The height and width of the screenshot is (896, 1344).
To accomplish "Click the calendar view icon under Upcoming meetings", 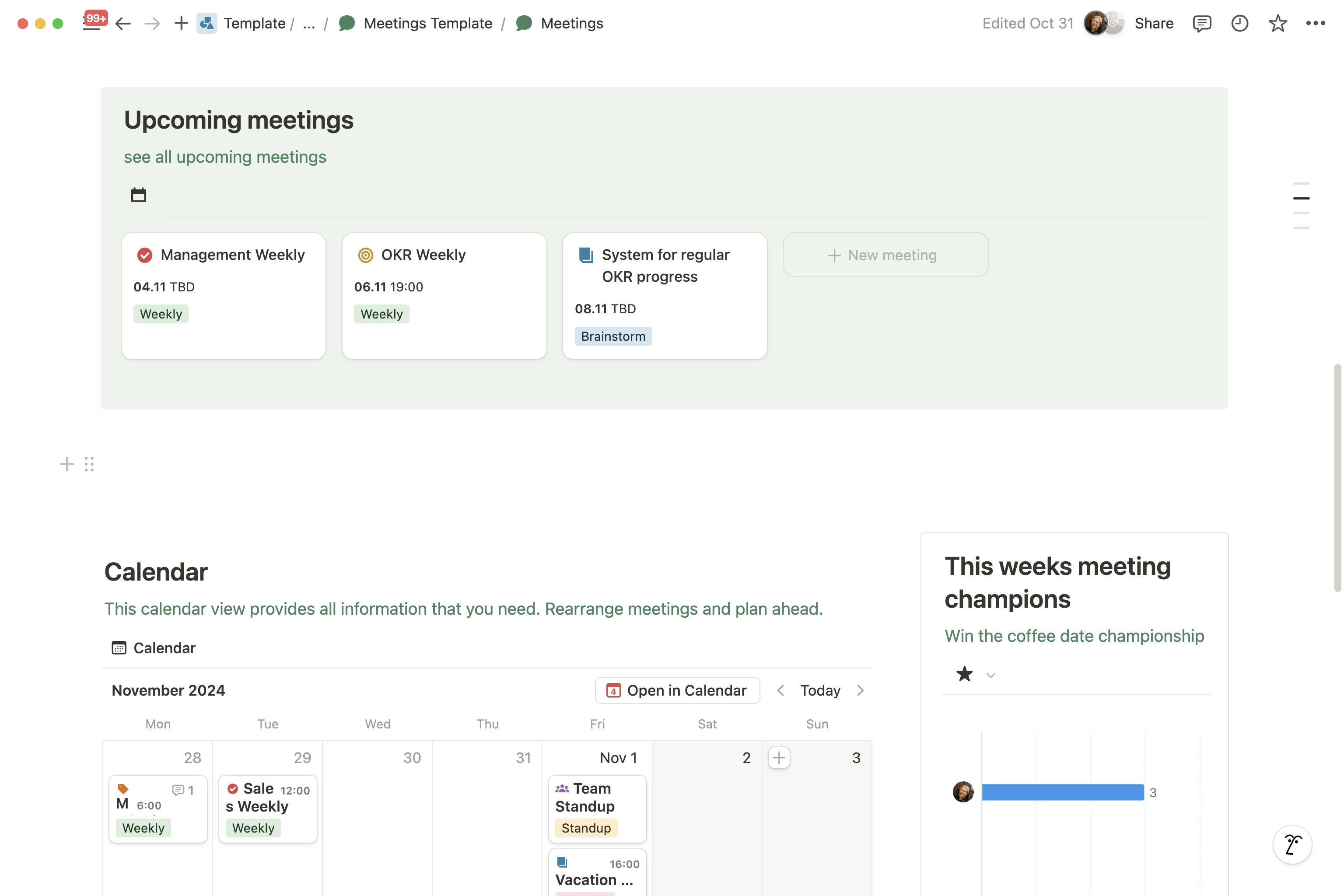I will pyautogui.click(x=138, y=195).
